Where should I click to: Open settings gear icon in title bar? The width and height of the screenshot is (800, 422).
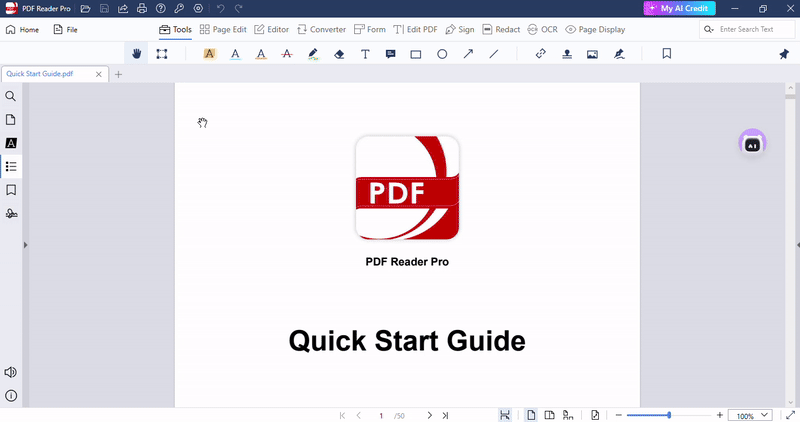pos(198,9)
